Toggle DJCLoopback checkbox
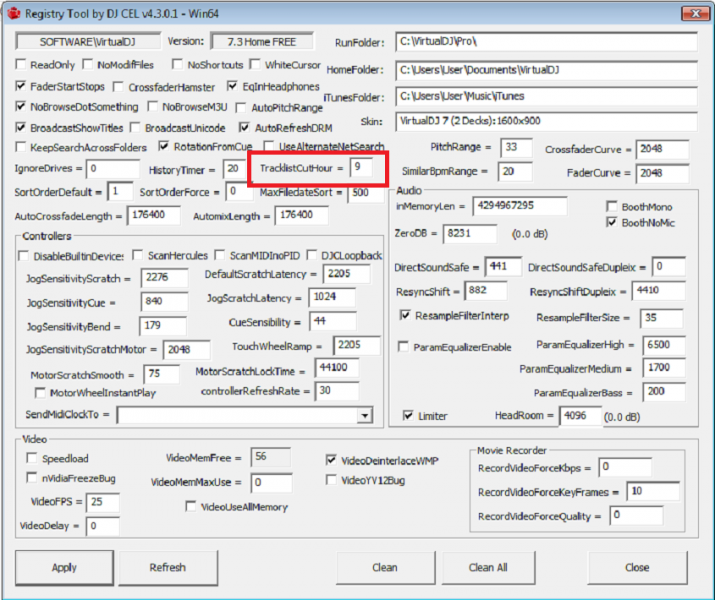The height and width of the screenshot is (600, 715). point(312,255)
